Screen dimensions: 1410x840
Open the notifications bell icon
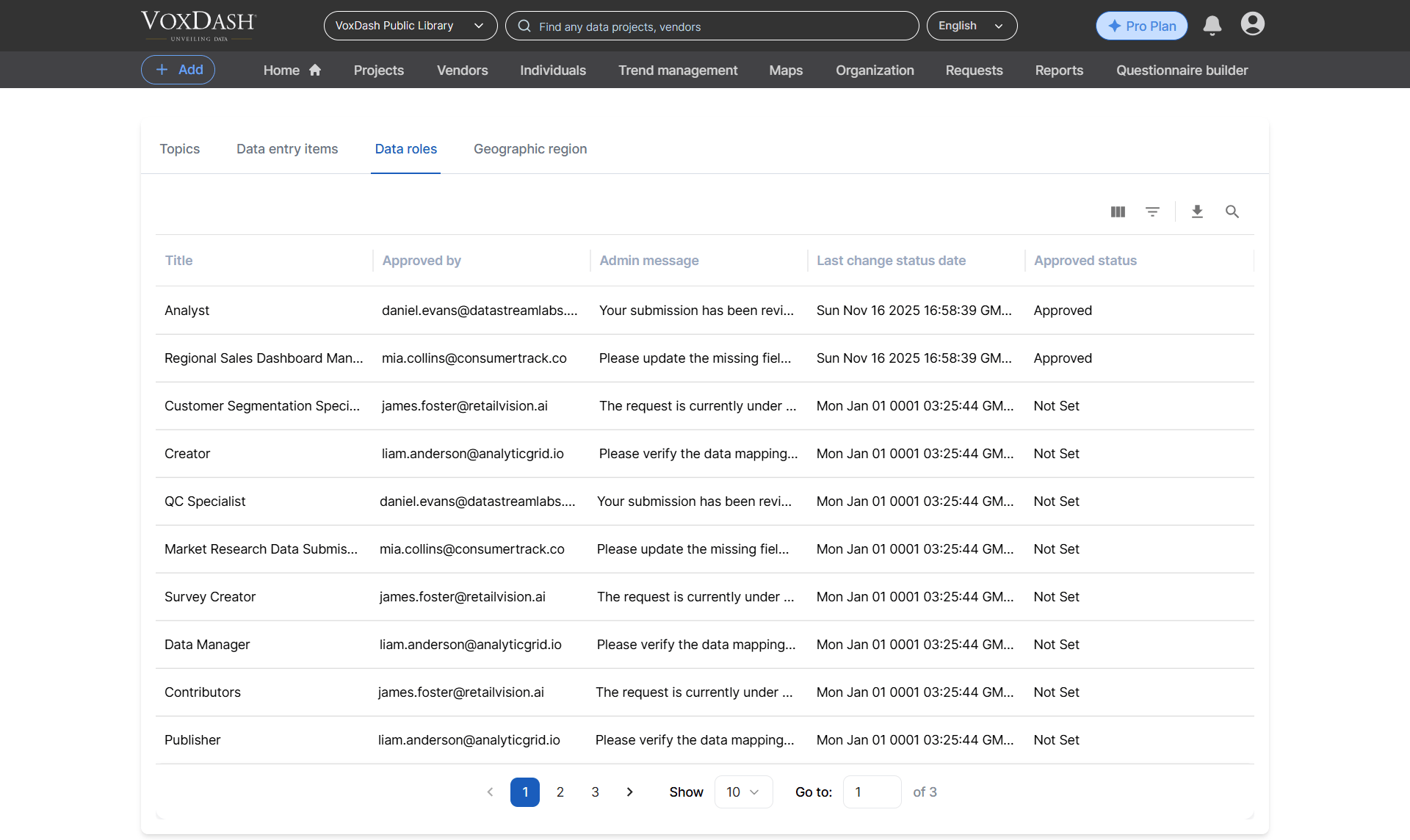(x=1212, y=26)
